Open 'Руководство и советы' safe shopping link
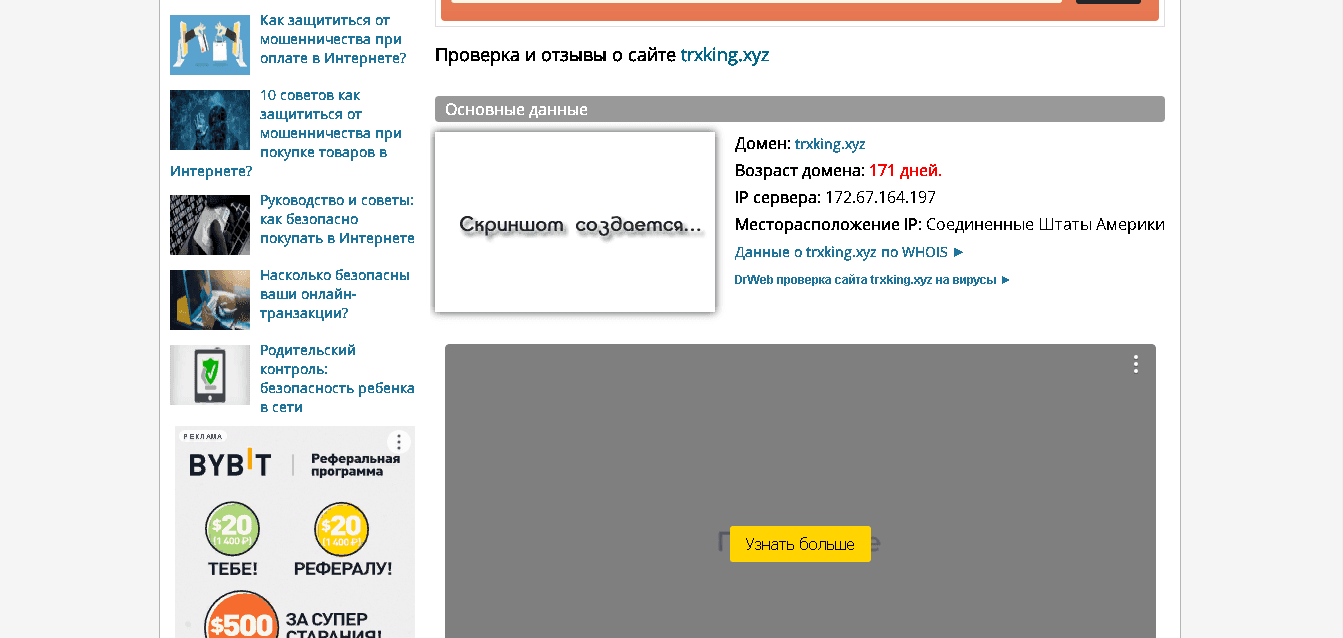Viewport: 1343px width, 638px height. tap(336, 219)
